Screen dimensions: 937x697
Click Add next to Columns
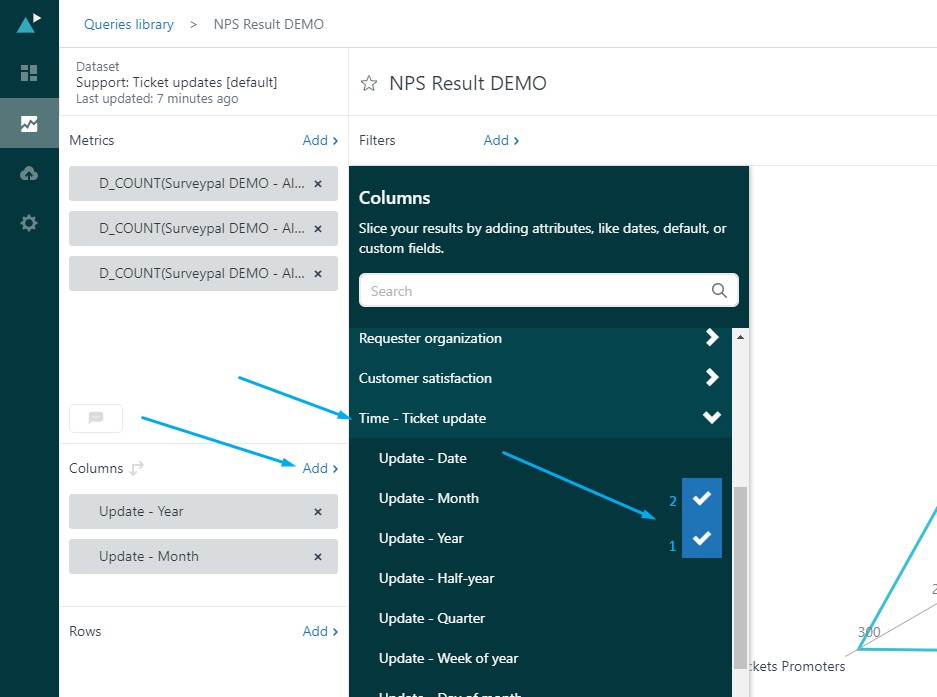tap(320, 468)
